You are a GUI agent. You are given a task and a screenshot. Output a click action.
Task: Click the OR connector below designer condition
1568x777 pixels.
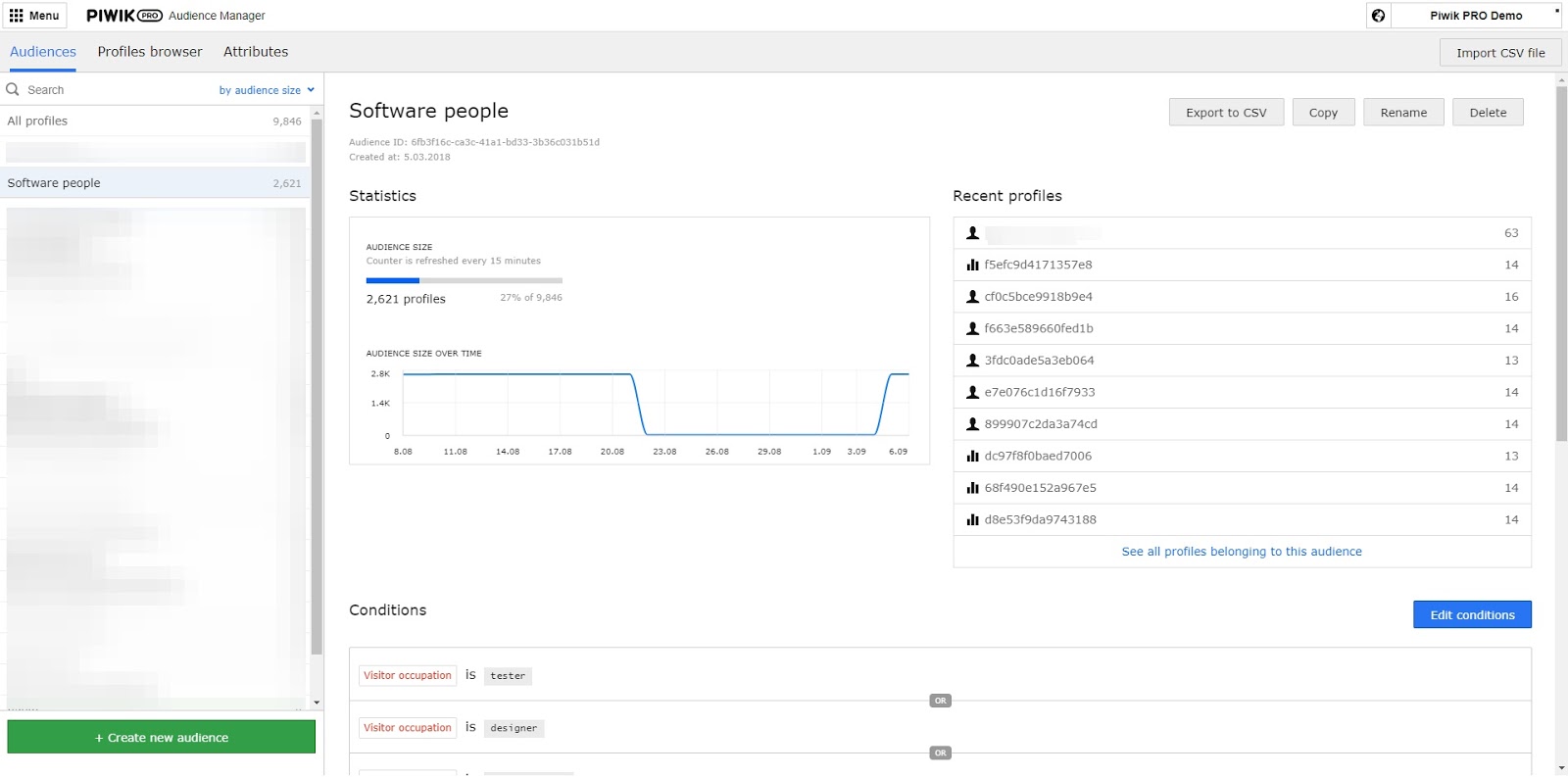pos(941,753)
